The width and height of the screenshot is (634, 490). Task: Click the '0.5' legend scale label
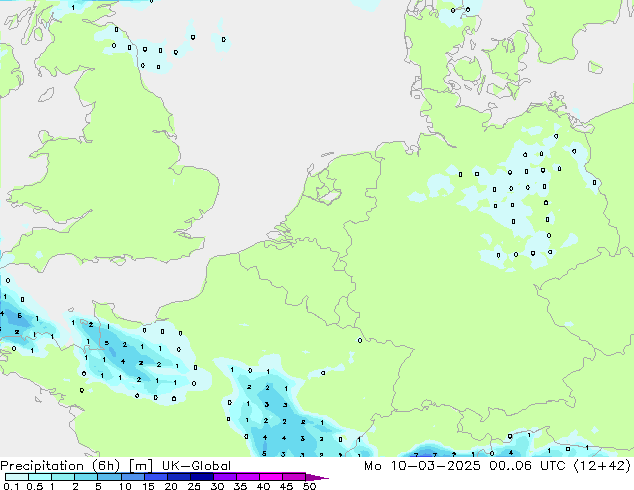[35, 486]
